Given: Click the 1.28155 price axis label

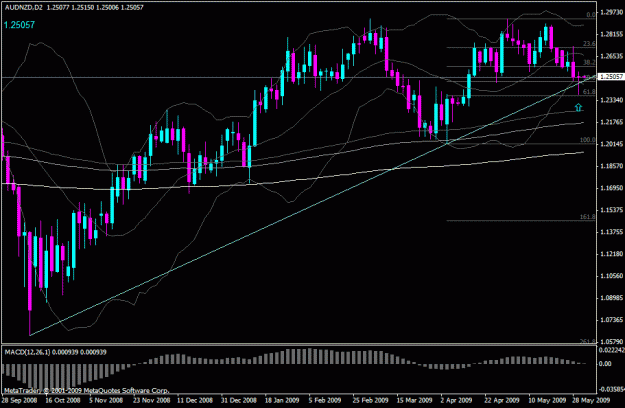Looking at the screenshot, I should pos(611,34).
